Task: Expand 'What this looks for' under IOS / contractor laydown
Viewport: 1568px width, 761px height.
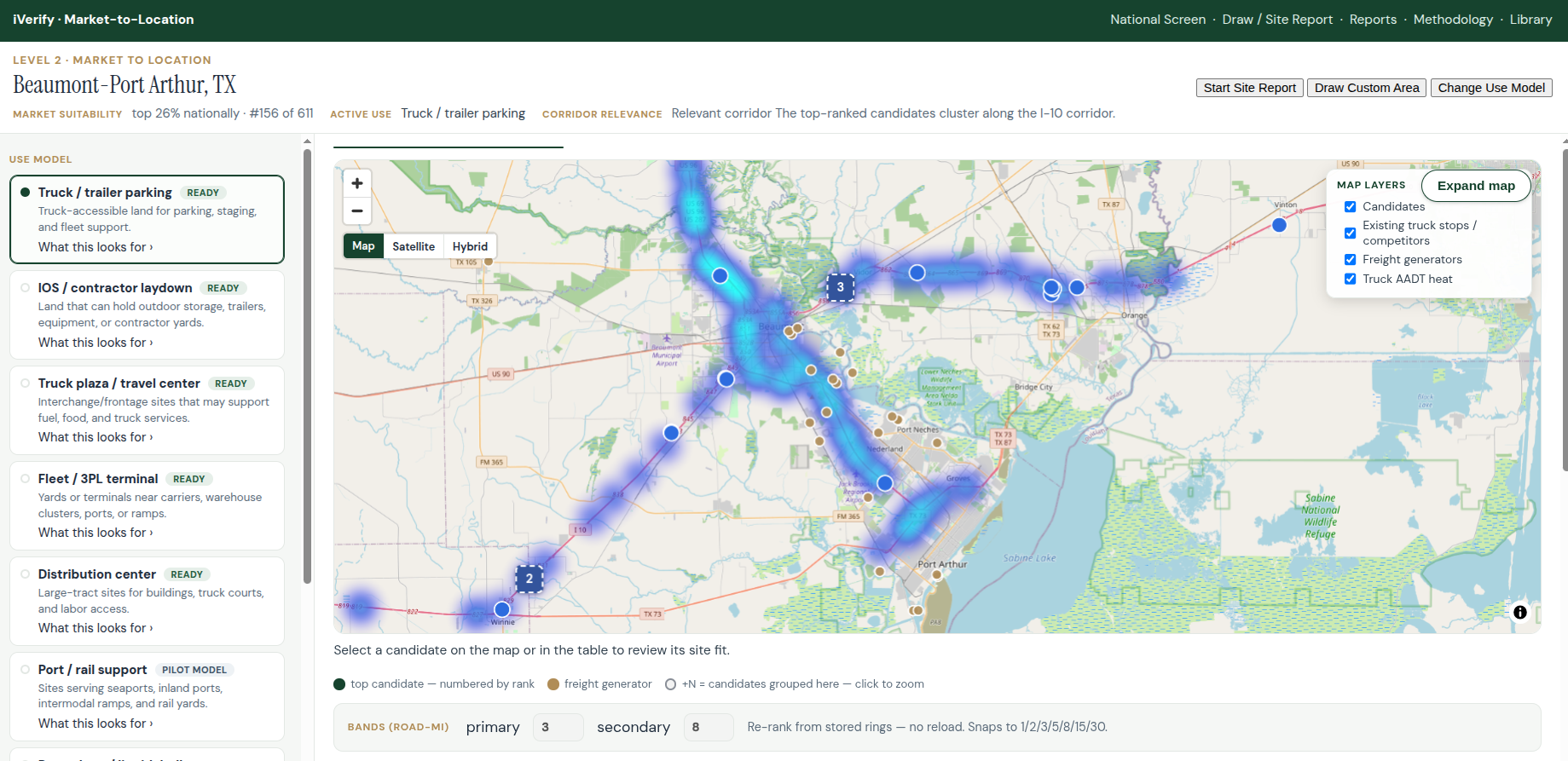Action: pos(95,343)
